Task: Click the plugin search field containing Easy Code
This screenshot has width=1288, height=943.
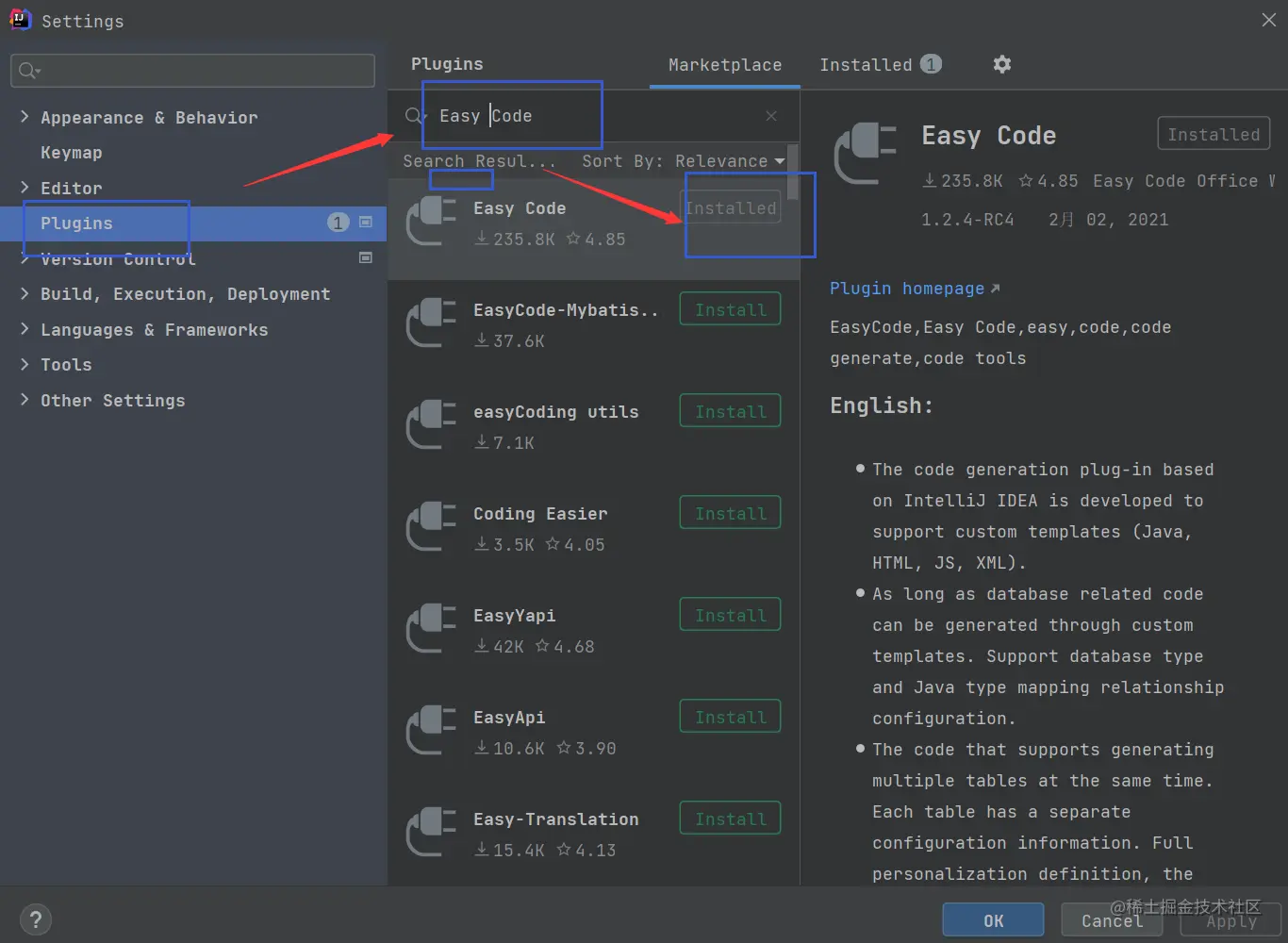Action: pos(594,116)
